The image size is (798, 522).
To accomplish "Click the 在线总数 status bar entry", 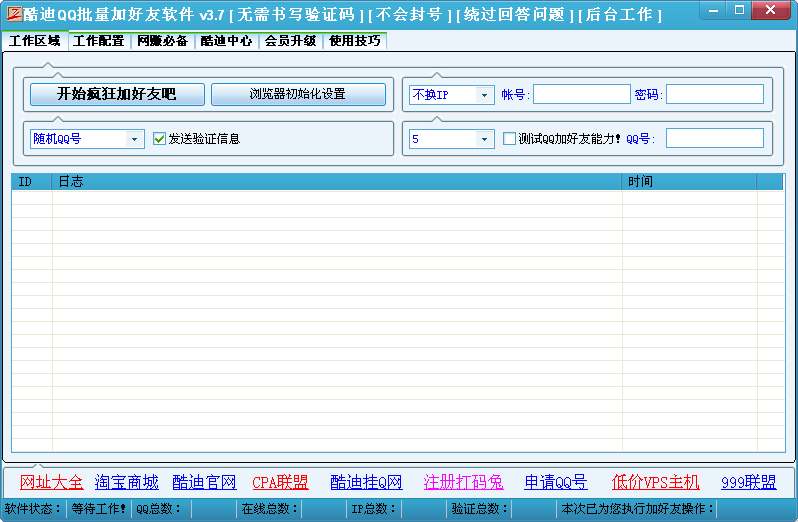I will (x=269, y=509).
